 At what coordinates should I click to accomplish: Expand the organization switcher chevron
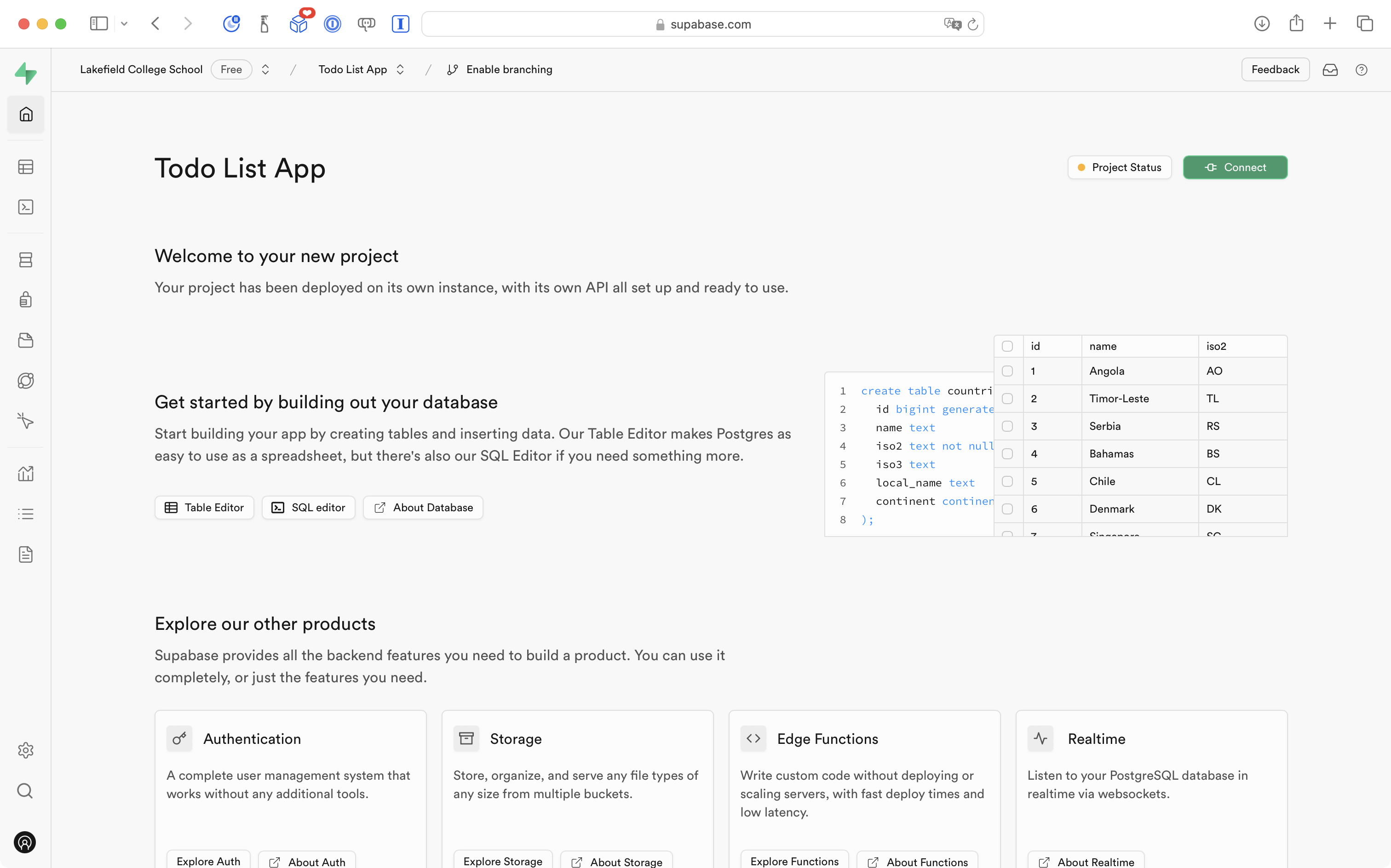265,69
